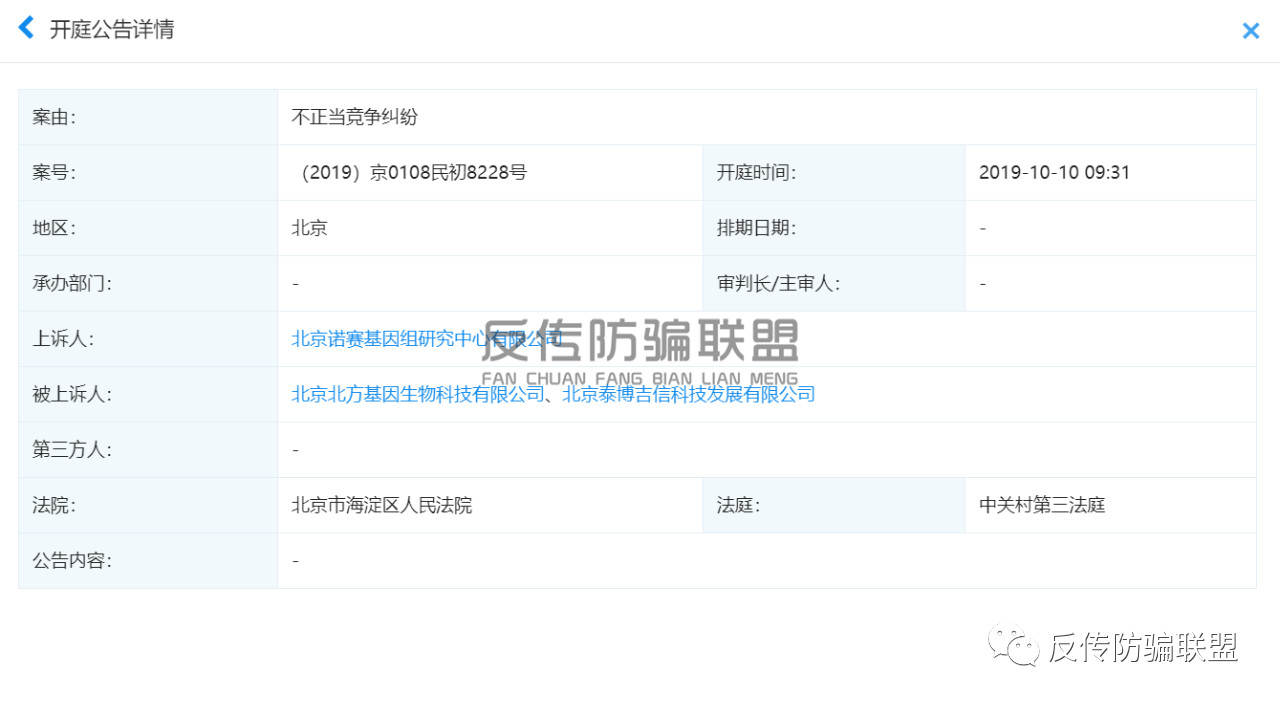Click the 排期日期 label cell

coord(834,228)
